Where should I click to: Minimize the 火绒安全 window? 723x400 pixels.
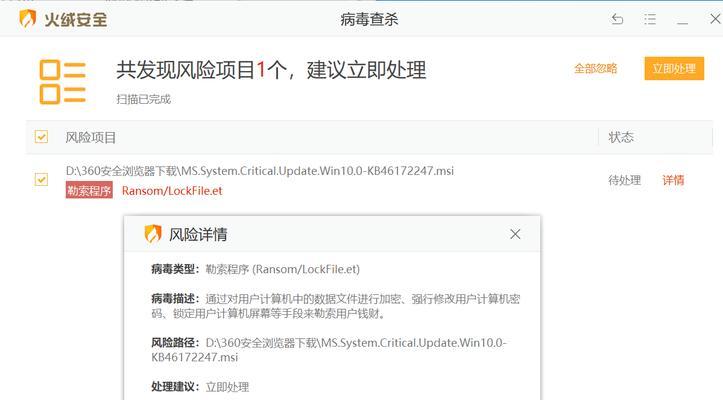point(683,23)
